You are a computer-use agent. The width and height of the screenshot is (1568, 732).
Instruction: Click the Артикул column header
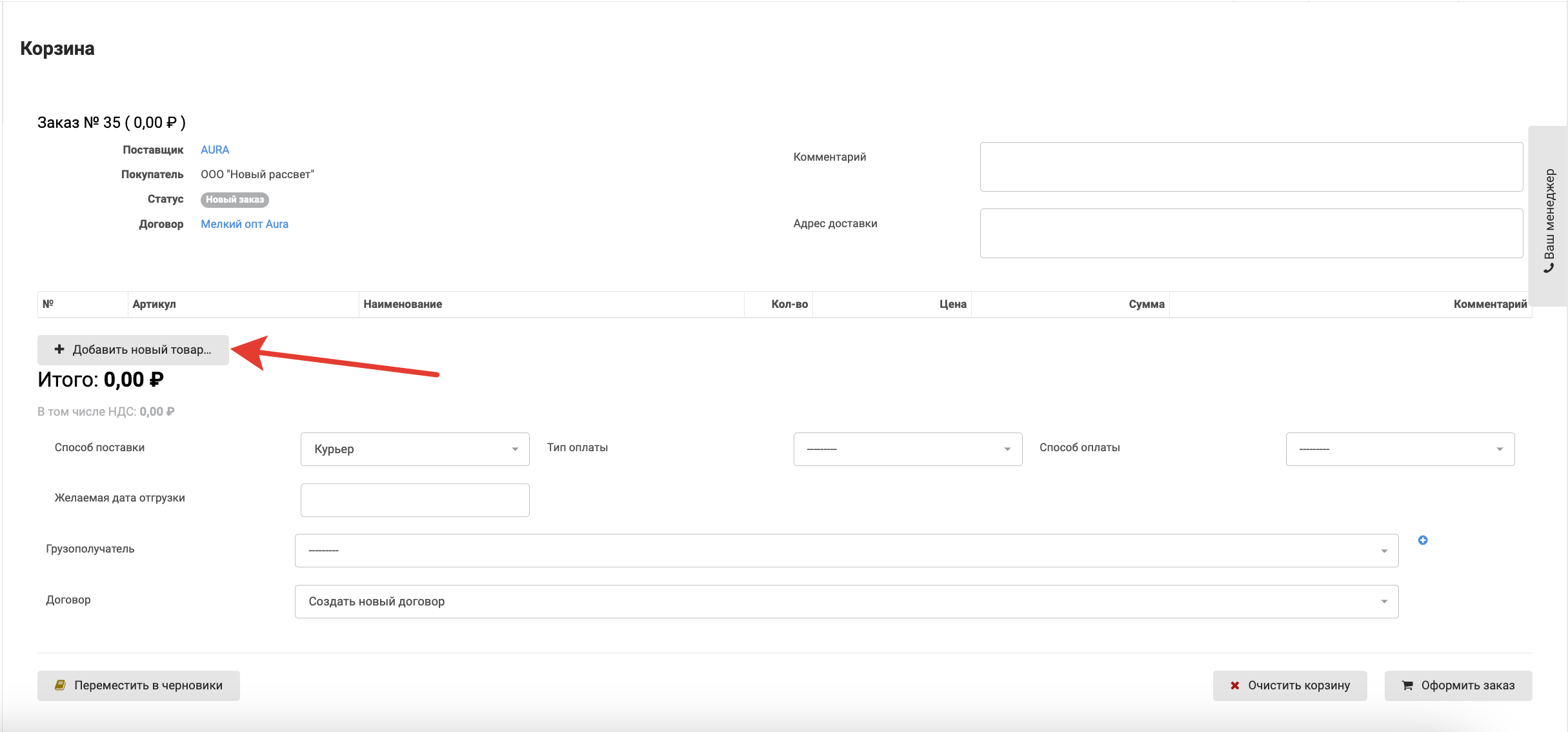(154, 304)
